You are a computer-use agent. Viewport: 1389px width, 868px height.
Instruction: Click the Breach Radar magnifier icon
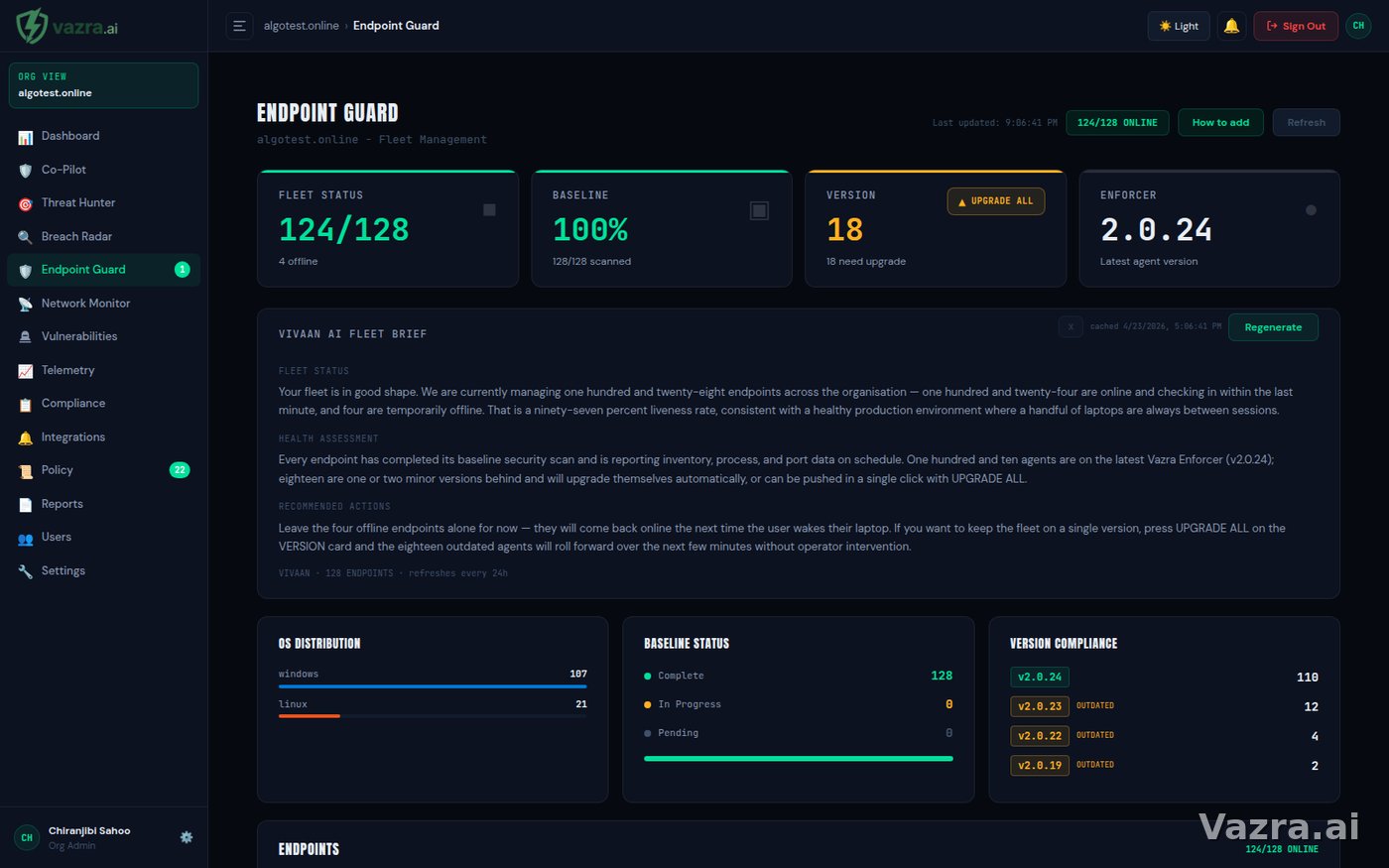point(26,237)
